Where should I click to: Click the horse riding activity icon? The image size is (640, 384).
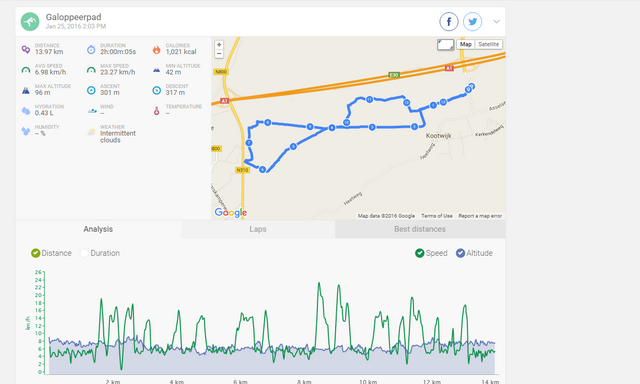pos(30,22)
